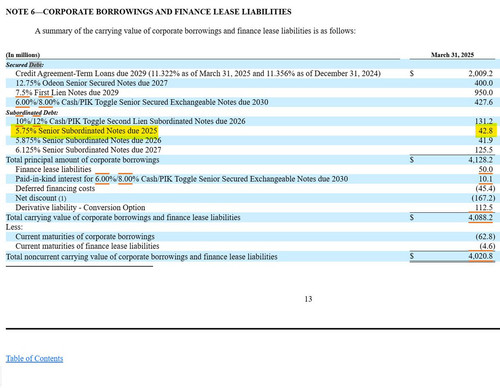Select the Paid-in-kind interest row label

pos(182,179)
